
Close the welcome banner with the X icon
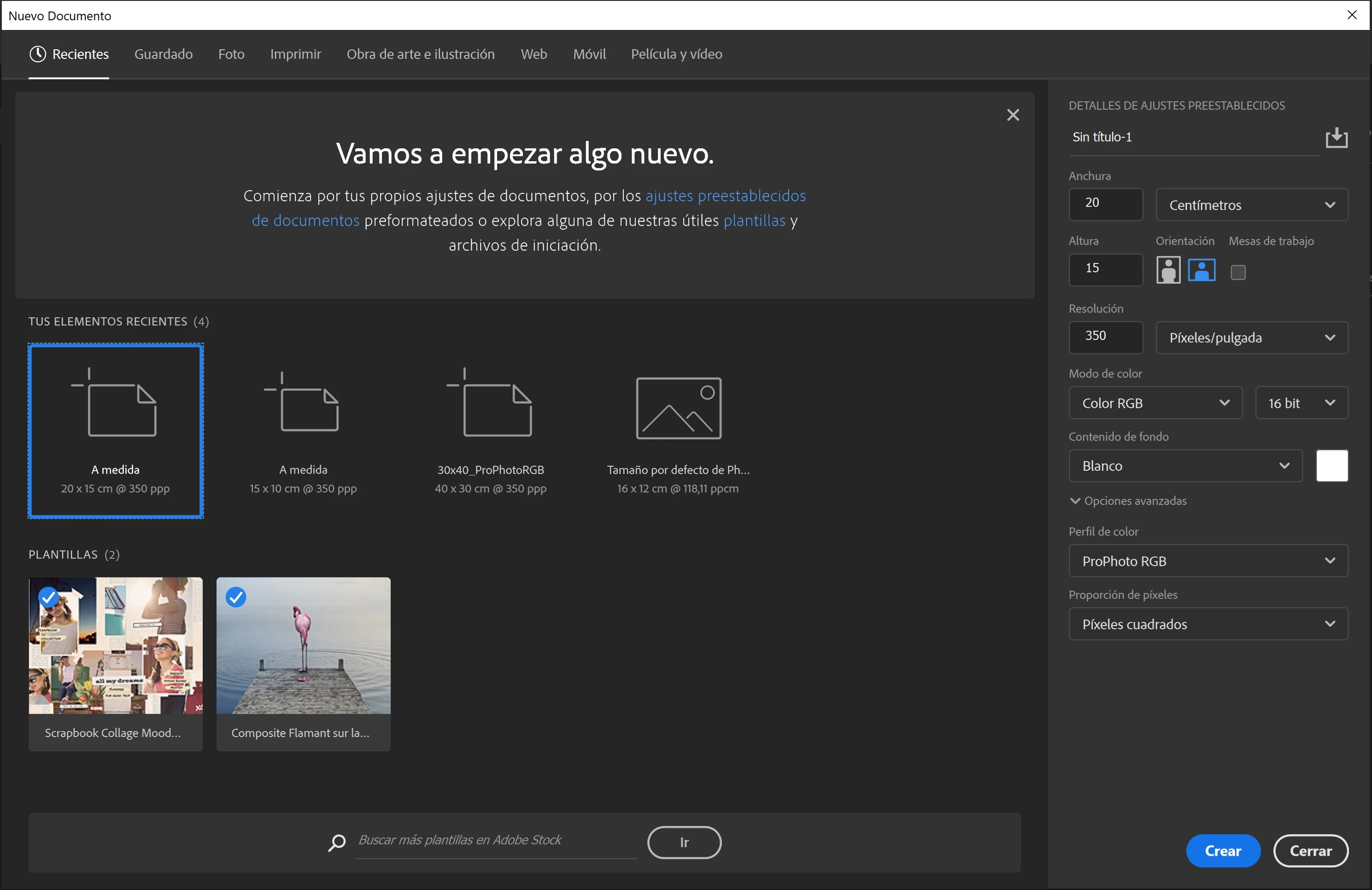click(1012, 115)
